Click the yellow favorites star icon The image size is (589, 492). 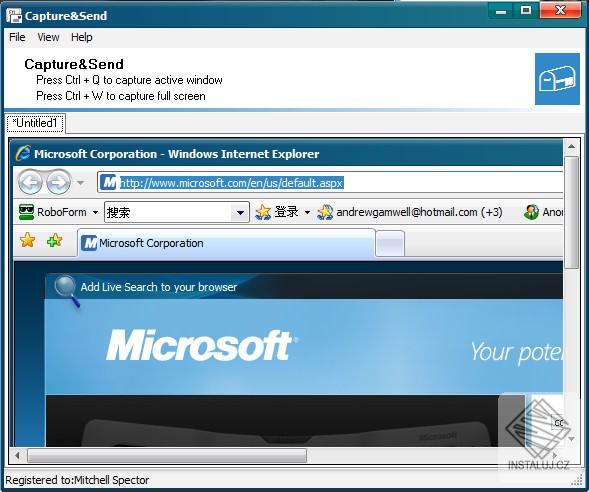28,240
